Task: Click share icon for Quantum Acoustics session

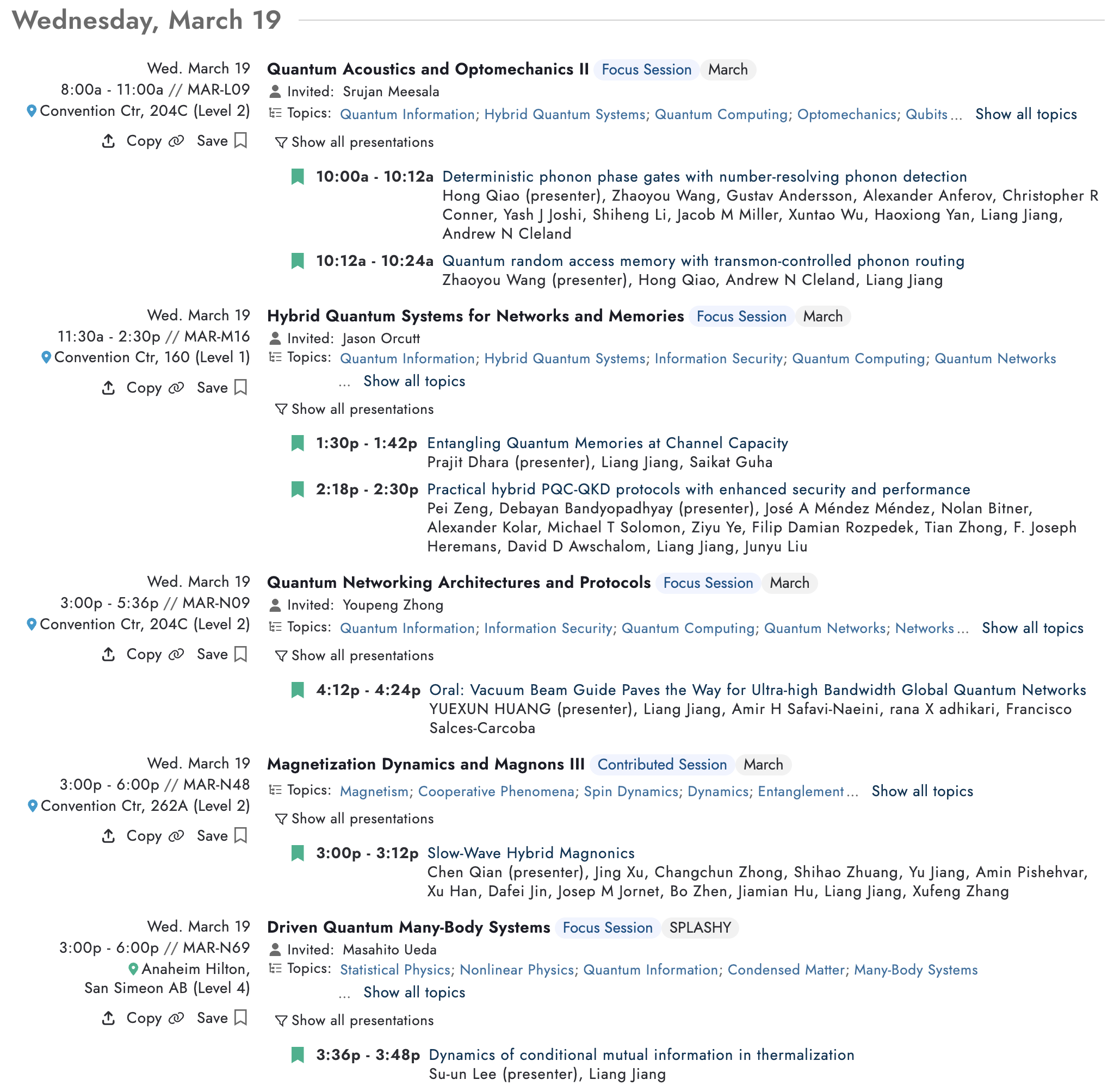Action: [108, 141]
